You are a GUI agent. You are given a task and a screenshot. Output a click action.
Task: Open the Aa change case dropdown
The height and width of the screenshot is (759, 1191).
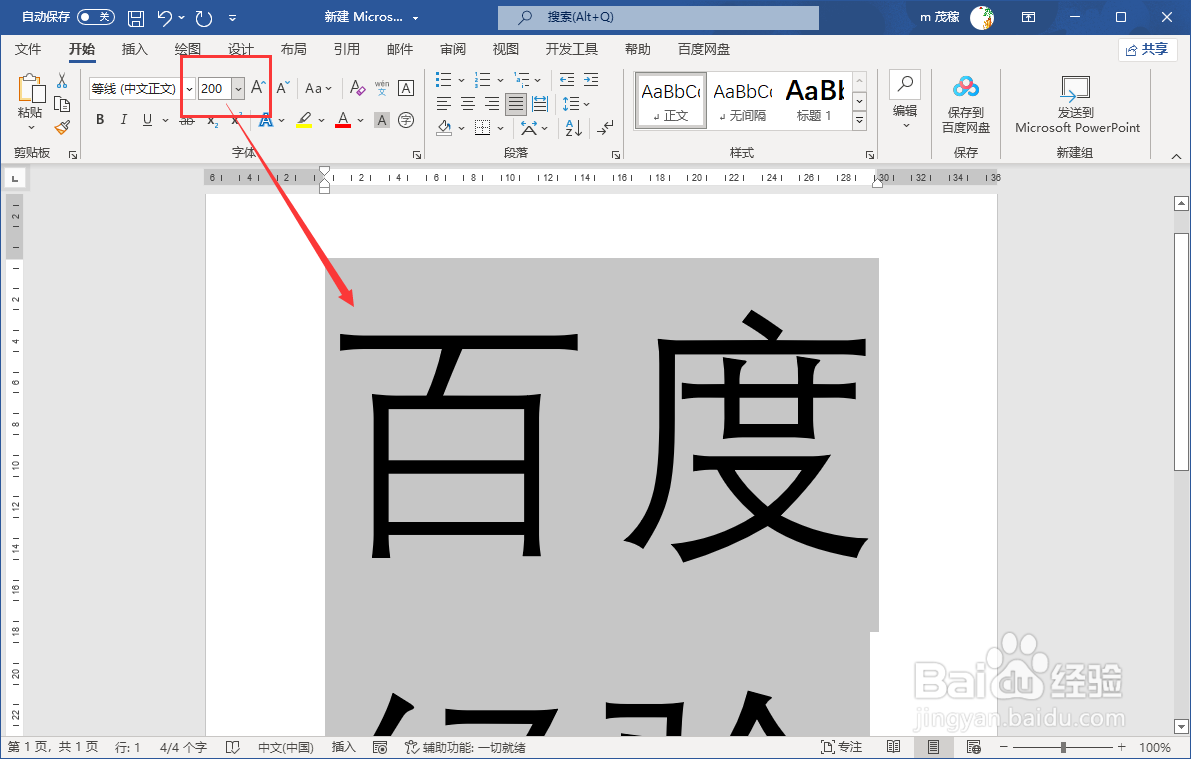point(318,88)
